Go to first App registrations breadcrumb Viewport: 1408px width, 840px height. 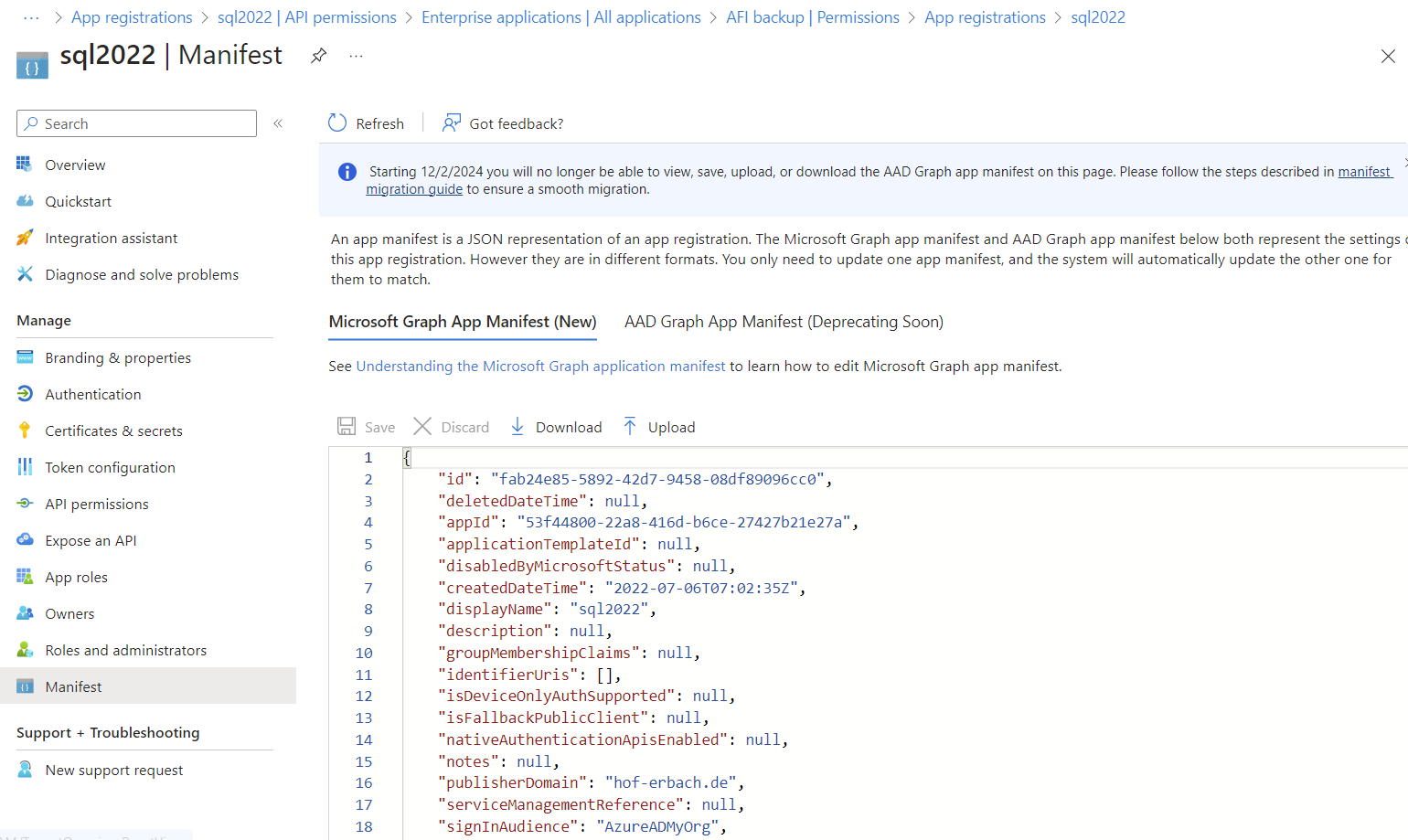[132, 17]
